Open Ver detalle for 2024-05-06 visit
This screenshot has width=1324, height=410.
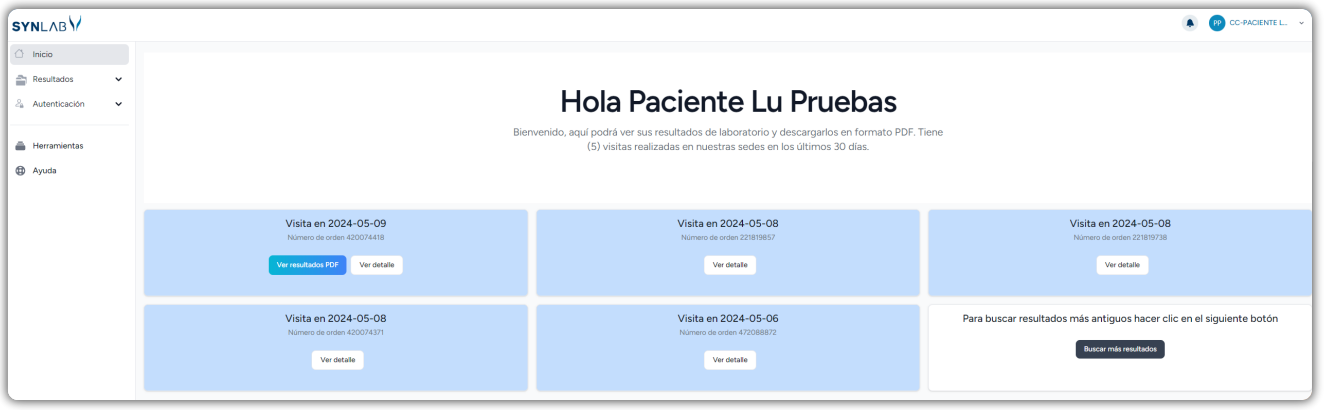point(730,360)
